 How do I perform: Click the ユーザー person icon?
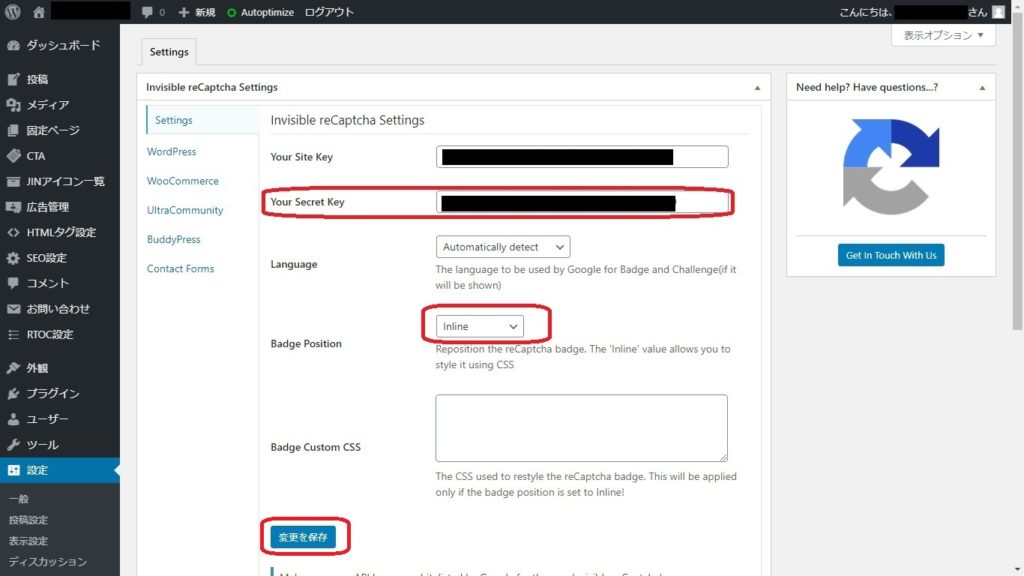pos(13,419)
